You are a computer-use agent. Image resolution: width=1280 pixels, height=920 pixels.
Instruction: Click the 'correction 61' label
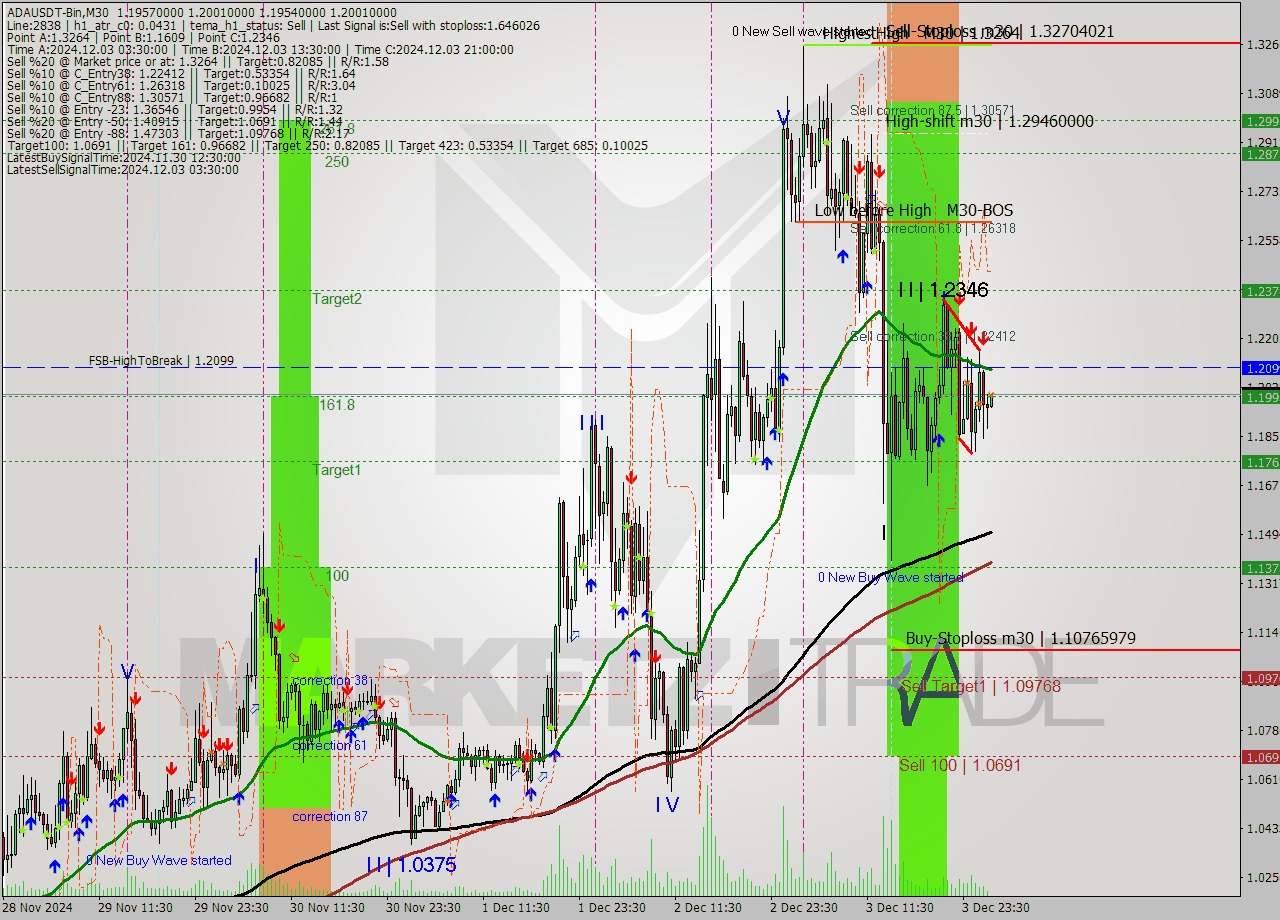(x=329, y=745)
